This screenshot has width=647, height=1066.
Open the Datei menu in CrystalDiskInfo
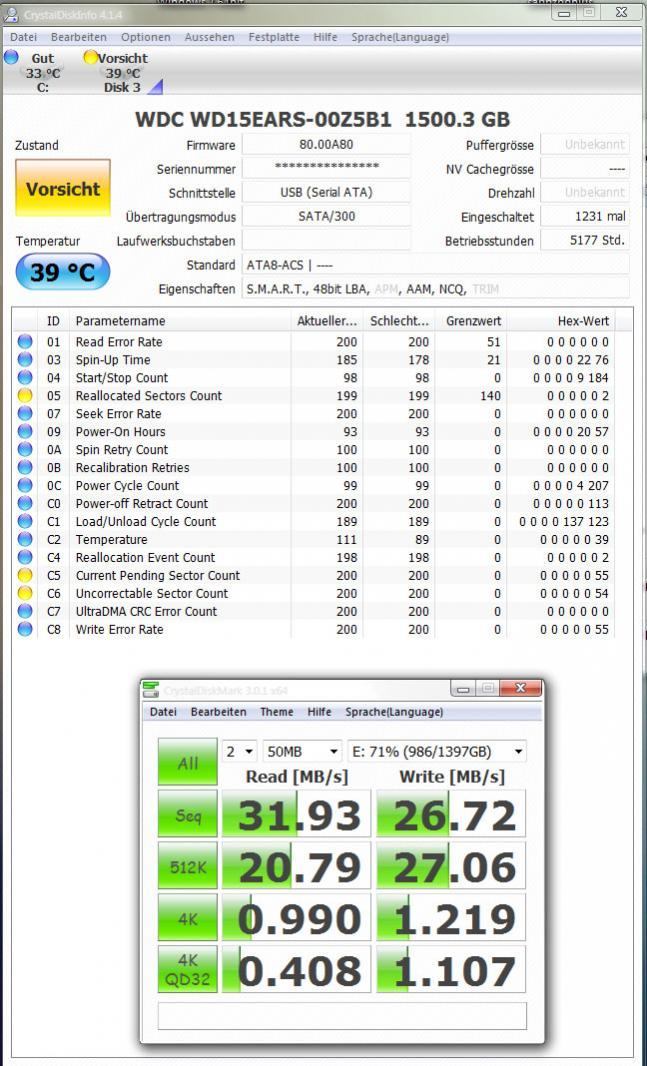pyautogui.click(x=23, y=37)
